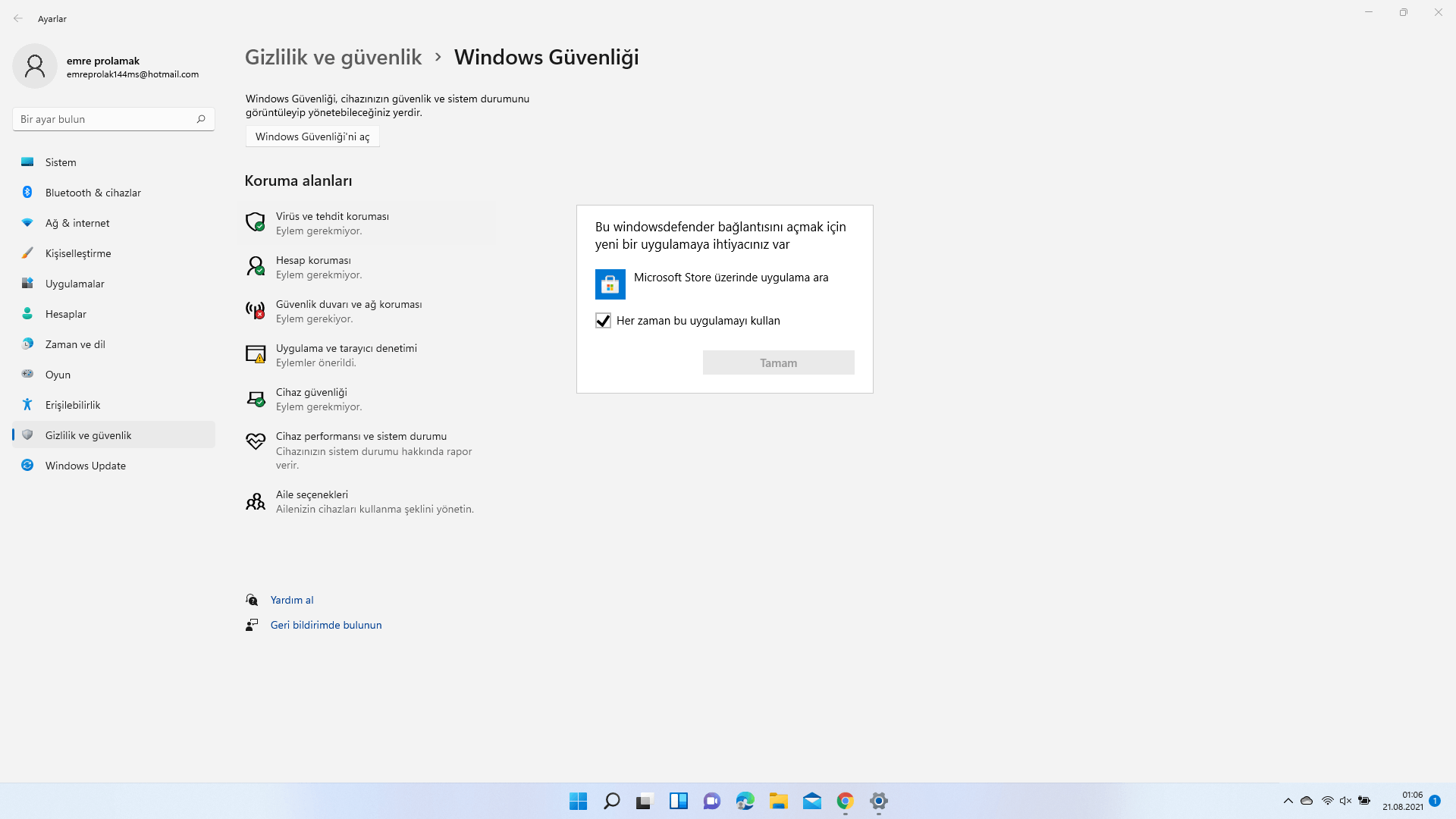Click the Güvenlik duvarı ve ağ koruması text
Viewport: 1456px width, 819px height.
click(349, 304)
